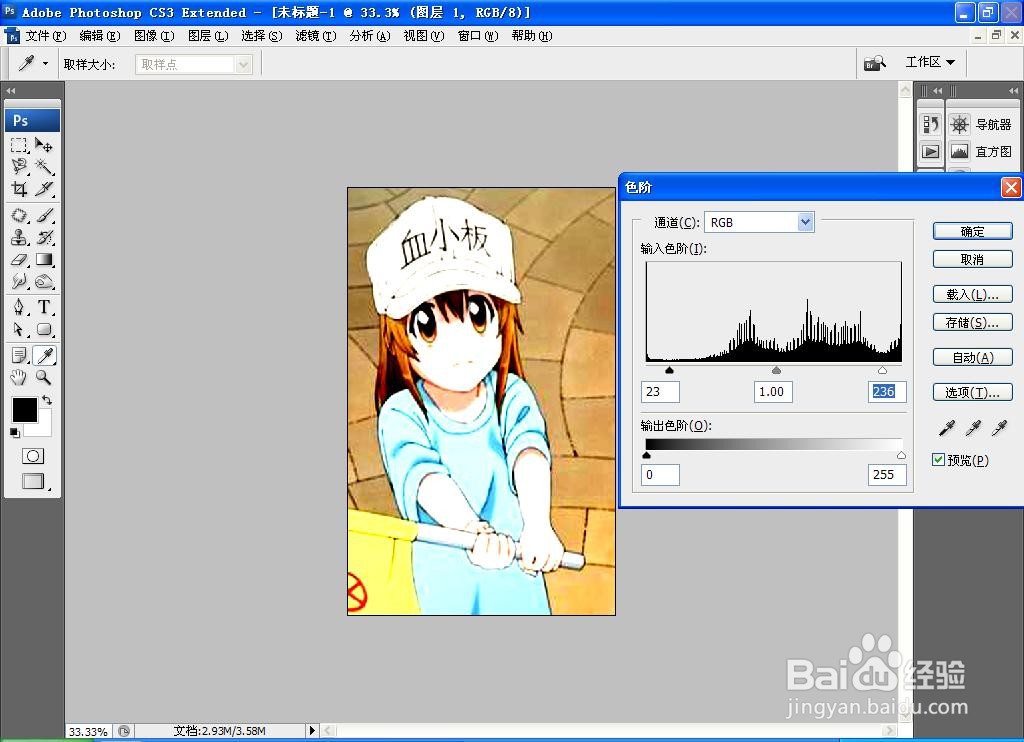Select the Eraser tool

(20, 259)
